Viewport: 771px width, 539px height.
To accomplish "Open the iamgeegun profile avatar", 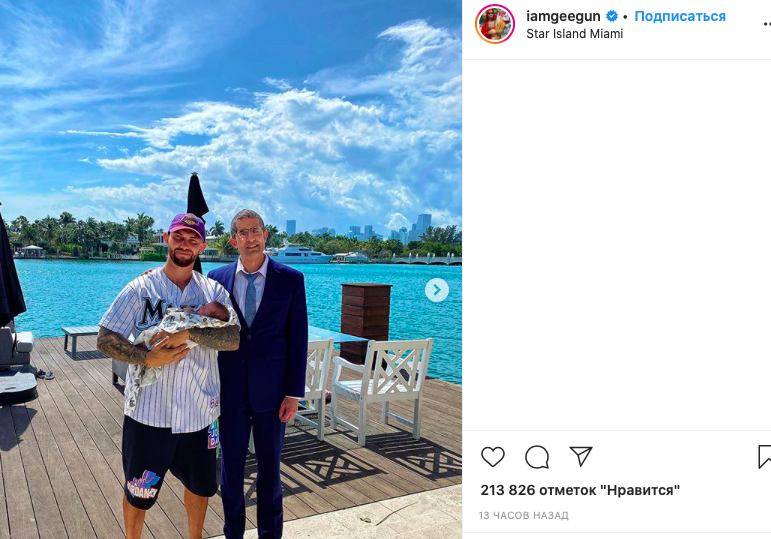I will pyautogui.click(x=495, y=24).
